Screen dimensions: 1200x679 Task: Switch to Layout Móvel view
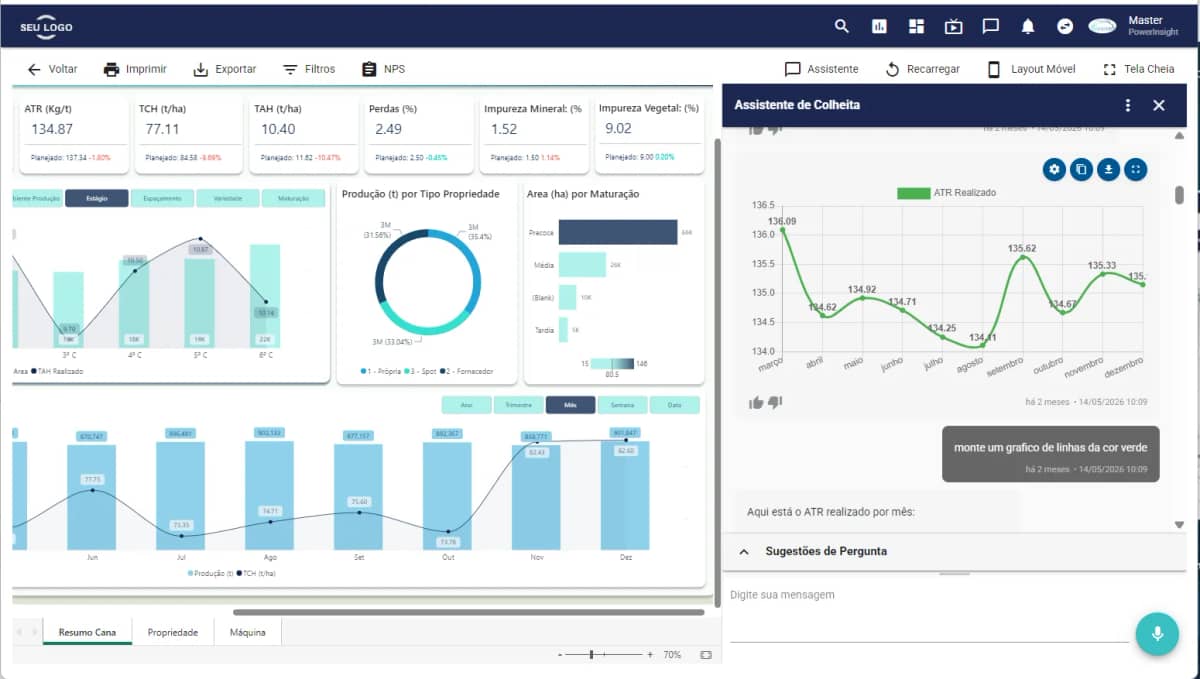tap(1031, 69)
